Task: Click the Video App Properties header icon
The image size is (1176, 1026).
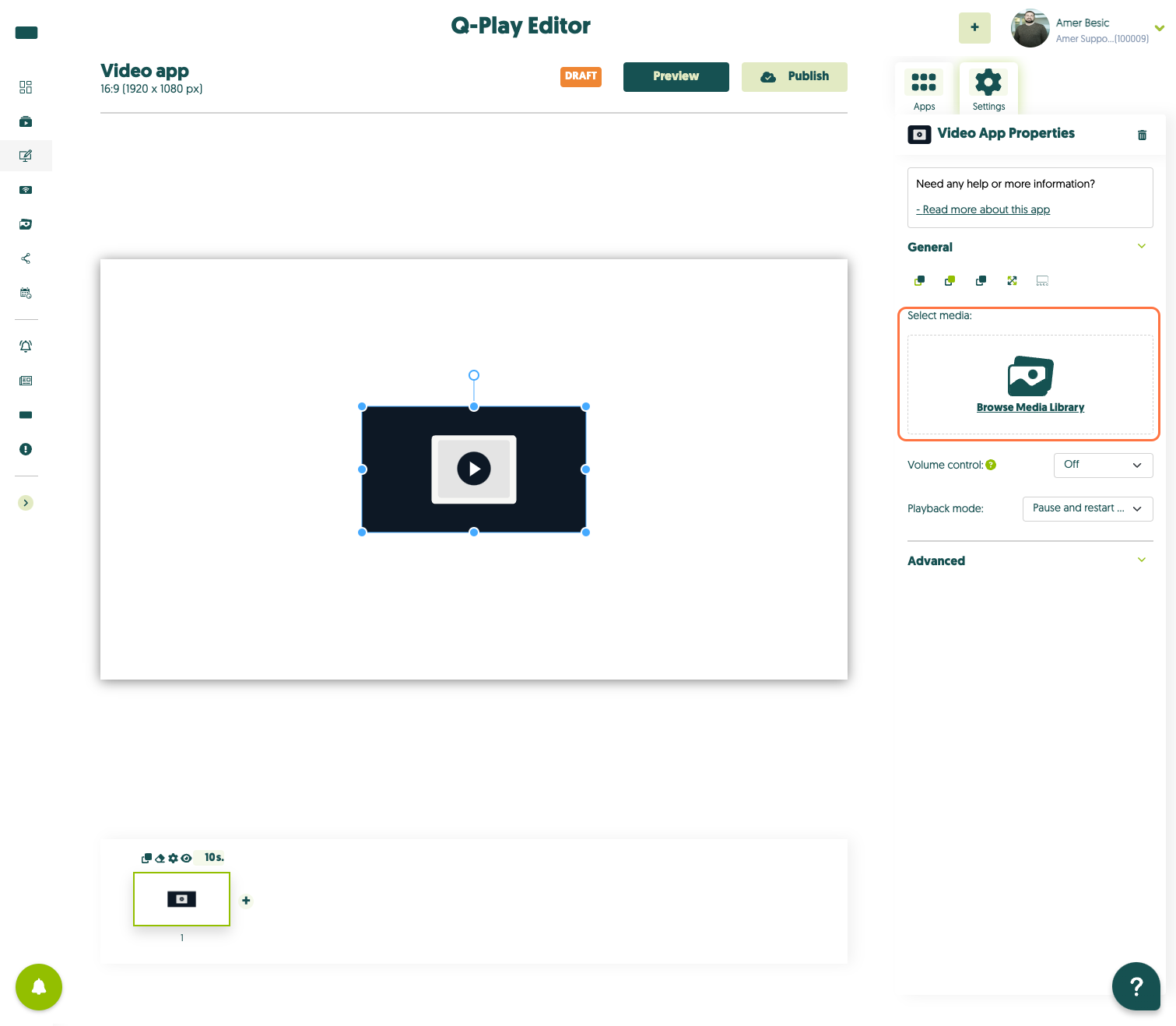Action: [919, 135]
